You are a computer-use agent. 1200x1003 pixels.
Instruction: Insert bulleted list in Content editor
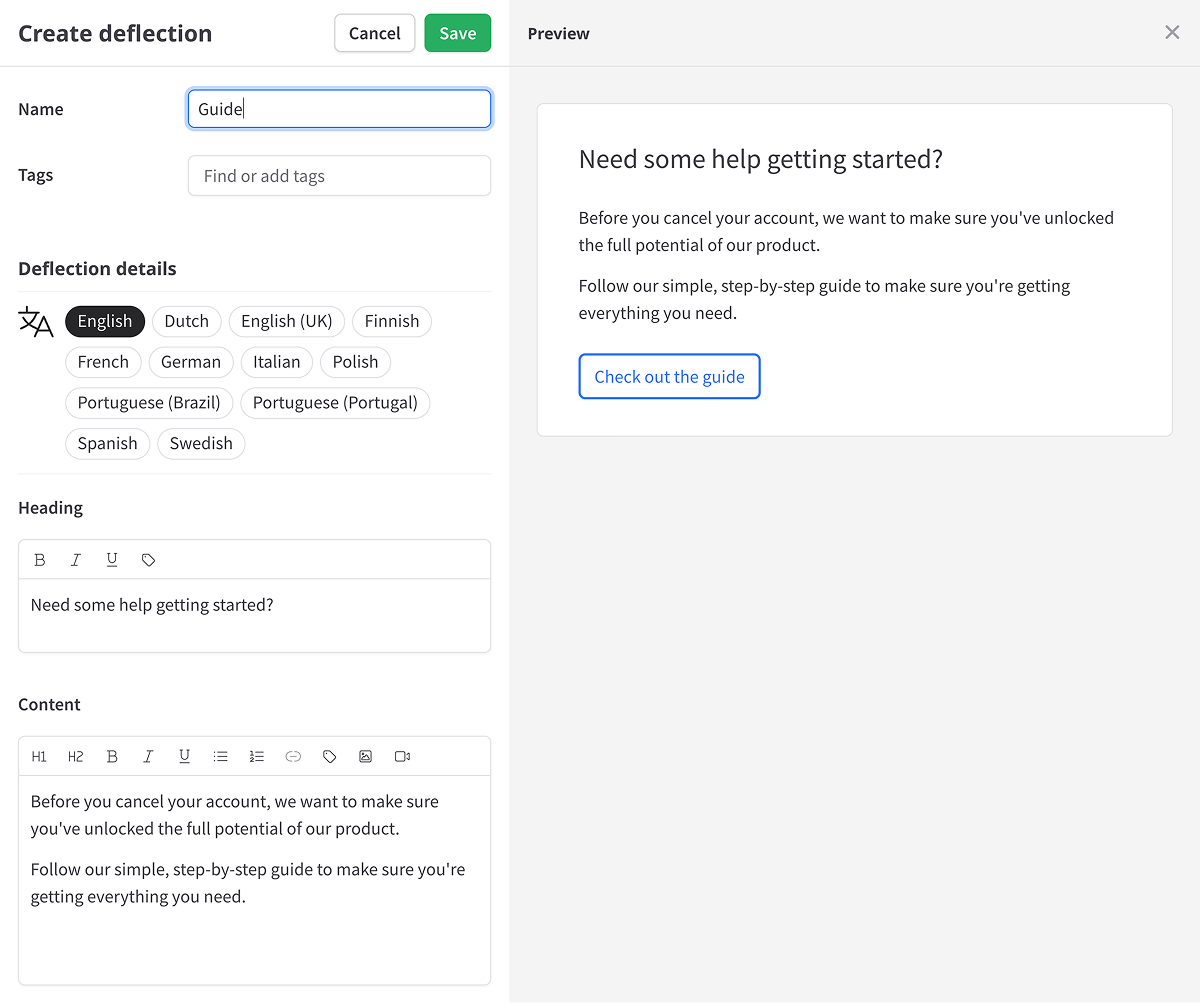coord(221,757)
